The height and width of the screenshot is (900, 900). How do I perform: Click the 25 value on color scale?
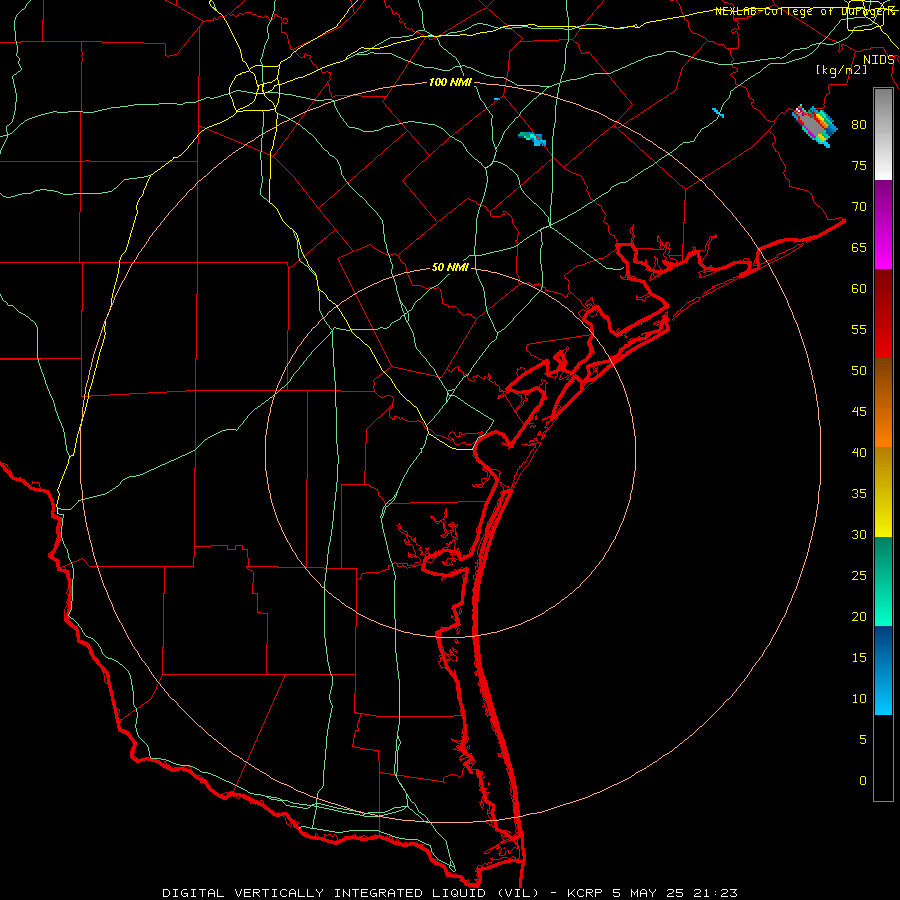tap(859, 575)
